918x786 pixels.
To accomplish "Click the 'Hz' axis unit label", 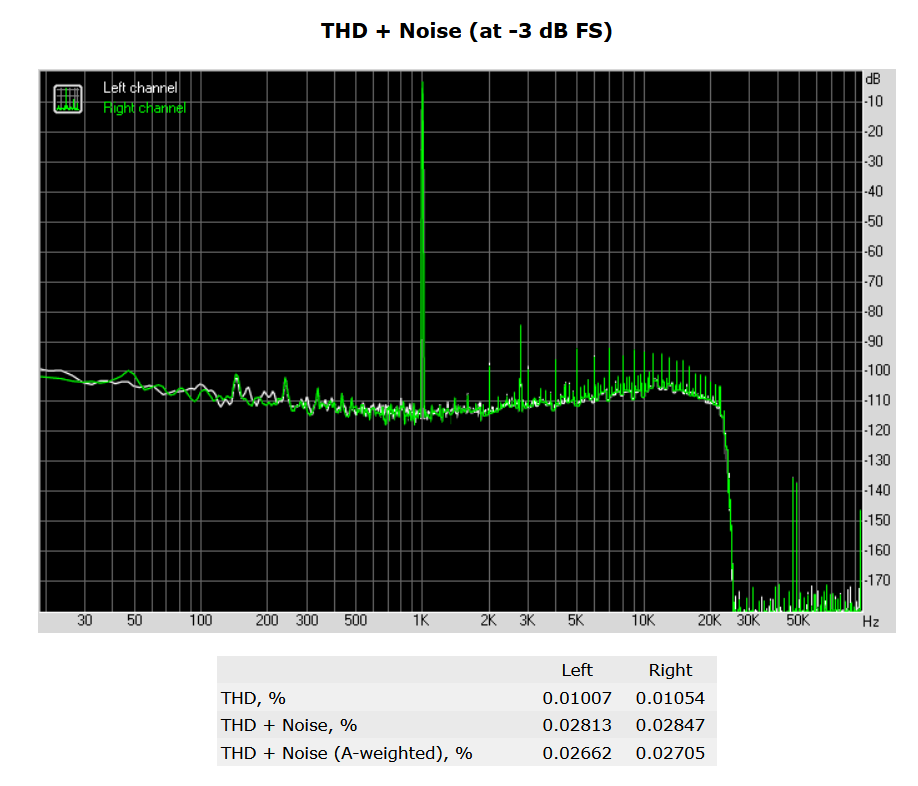I will coord(871,622).
